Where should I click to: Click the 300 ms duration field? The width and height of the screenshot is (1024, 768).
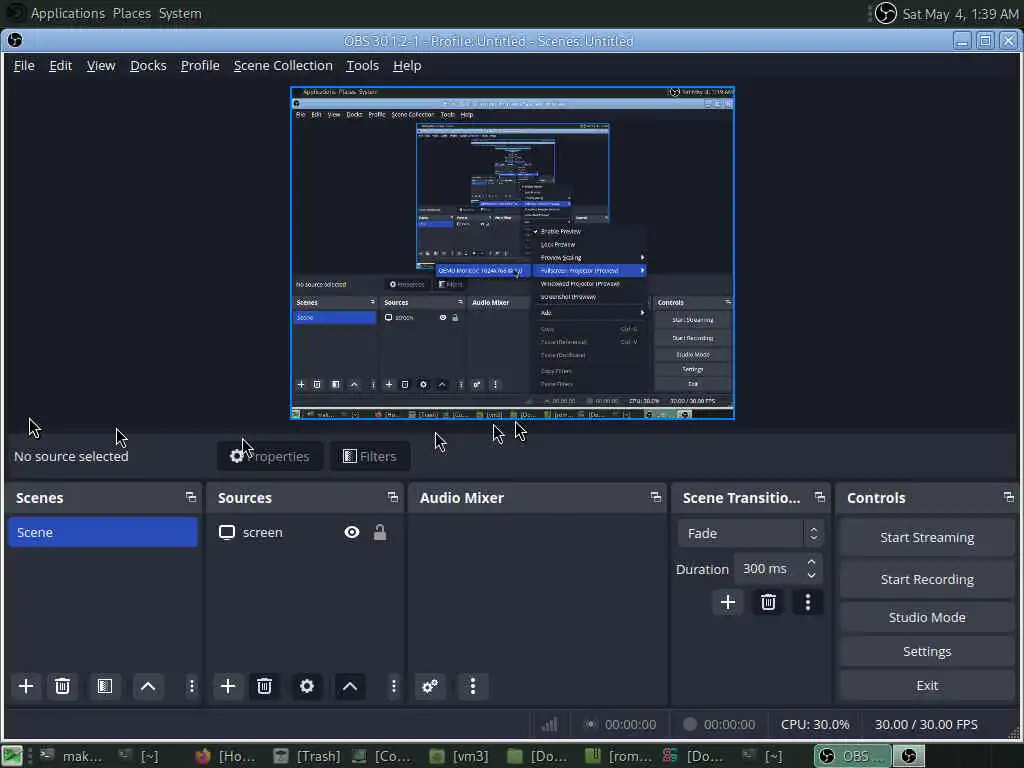[769, 569]
